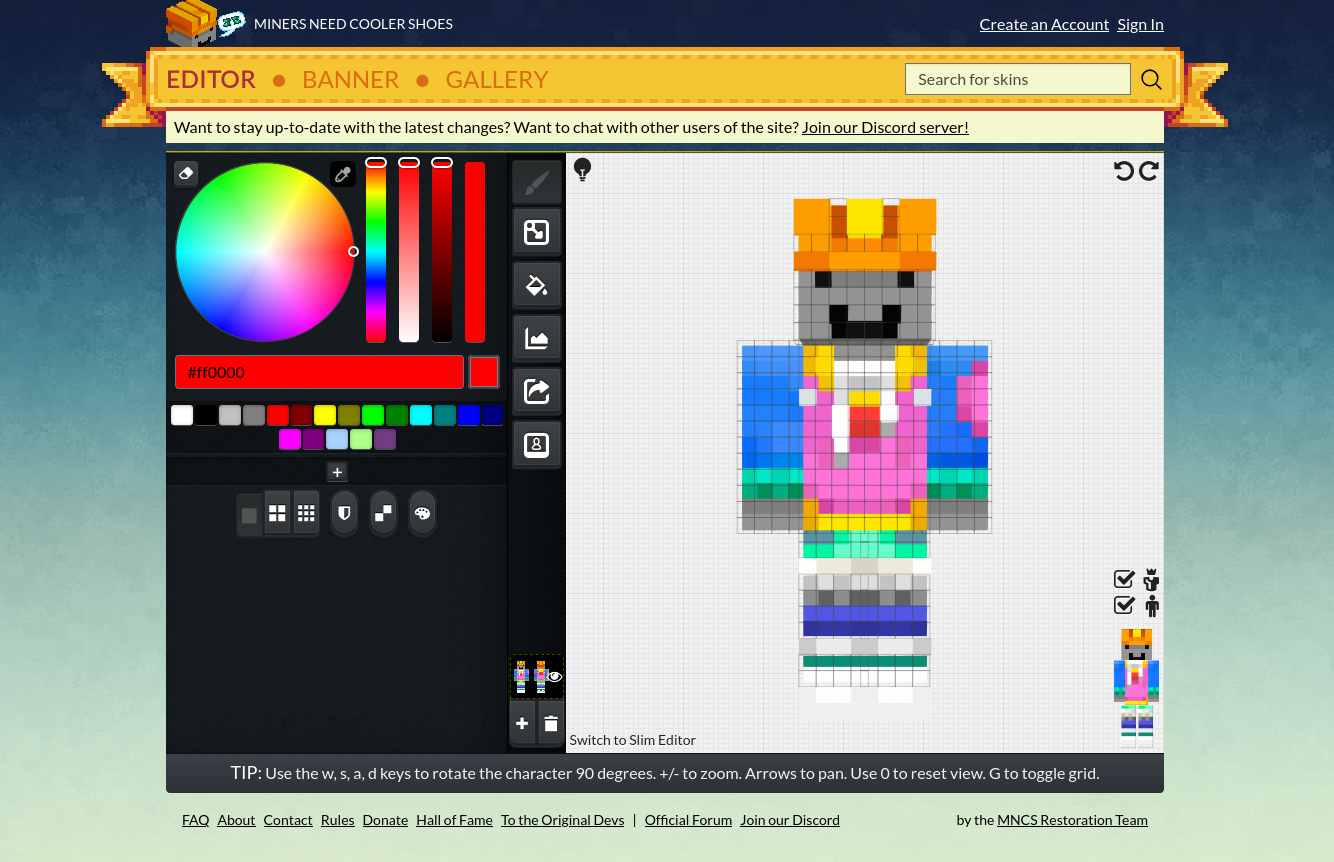The image size is (1334, 862).
Task: Open the color palette options button
Action: pos(422,513)
